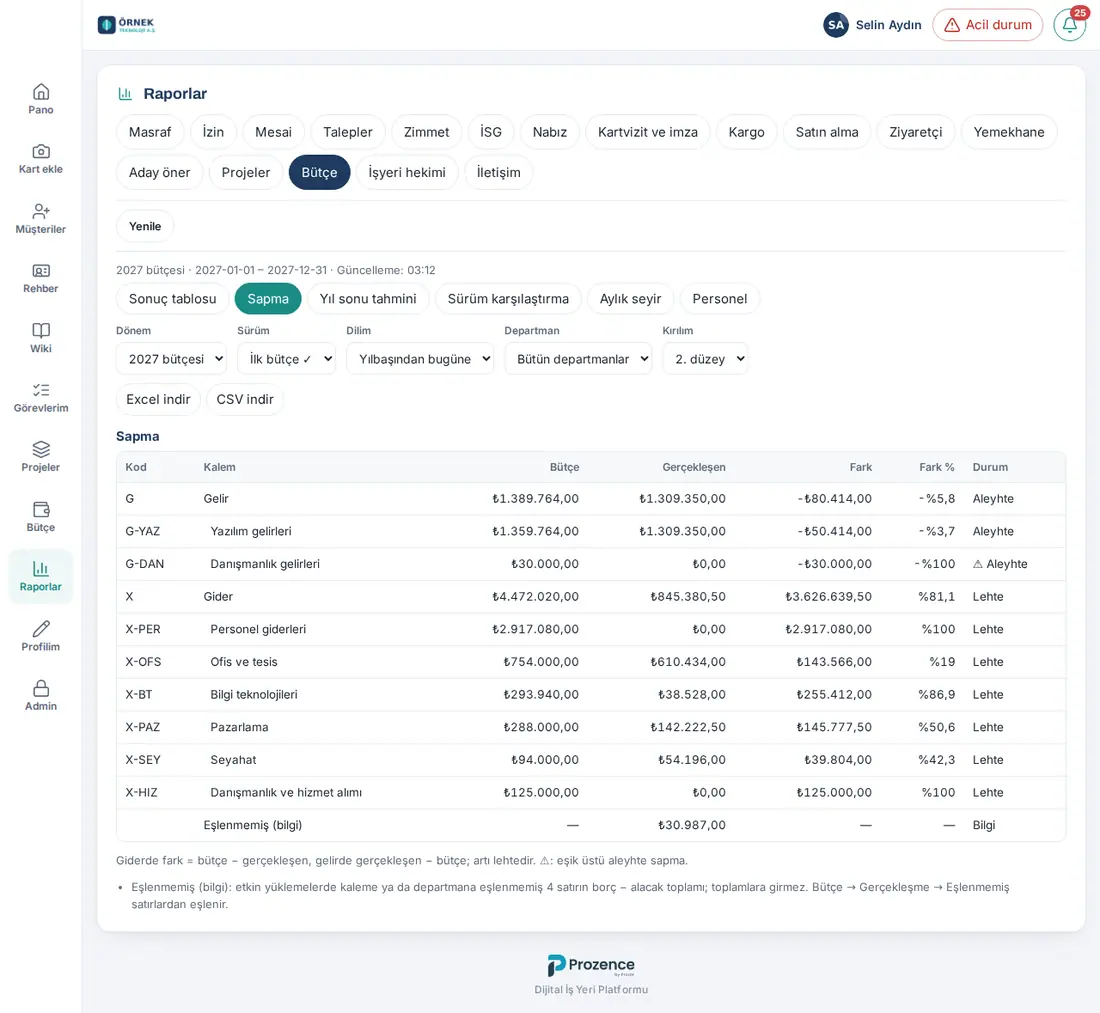Open the Wiki book icon

41,330
